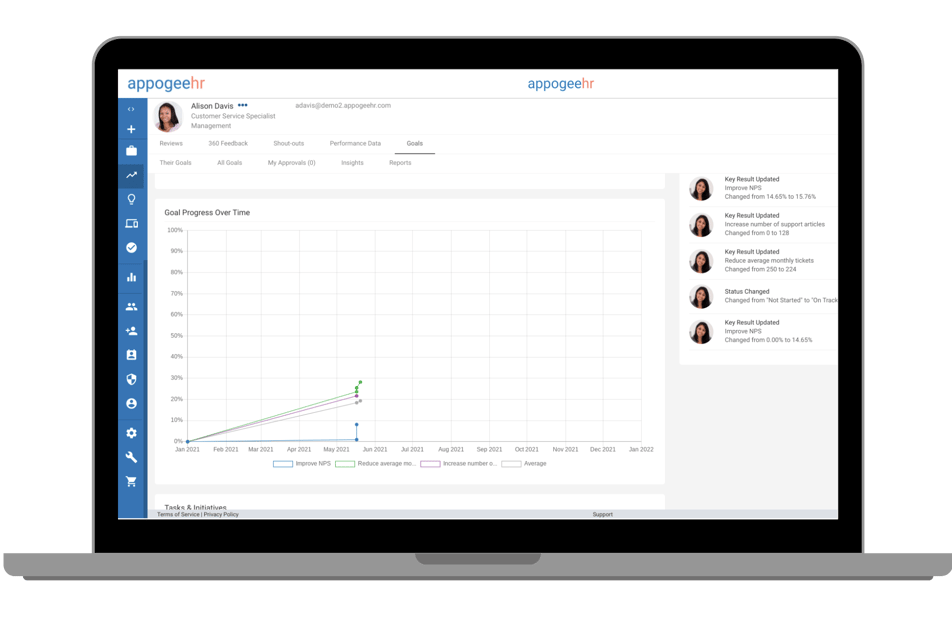Screen dimensions: 952x644
Task: Open the Insights sub-tab
Action: click(x=352, y=163)
